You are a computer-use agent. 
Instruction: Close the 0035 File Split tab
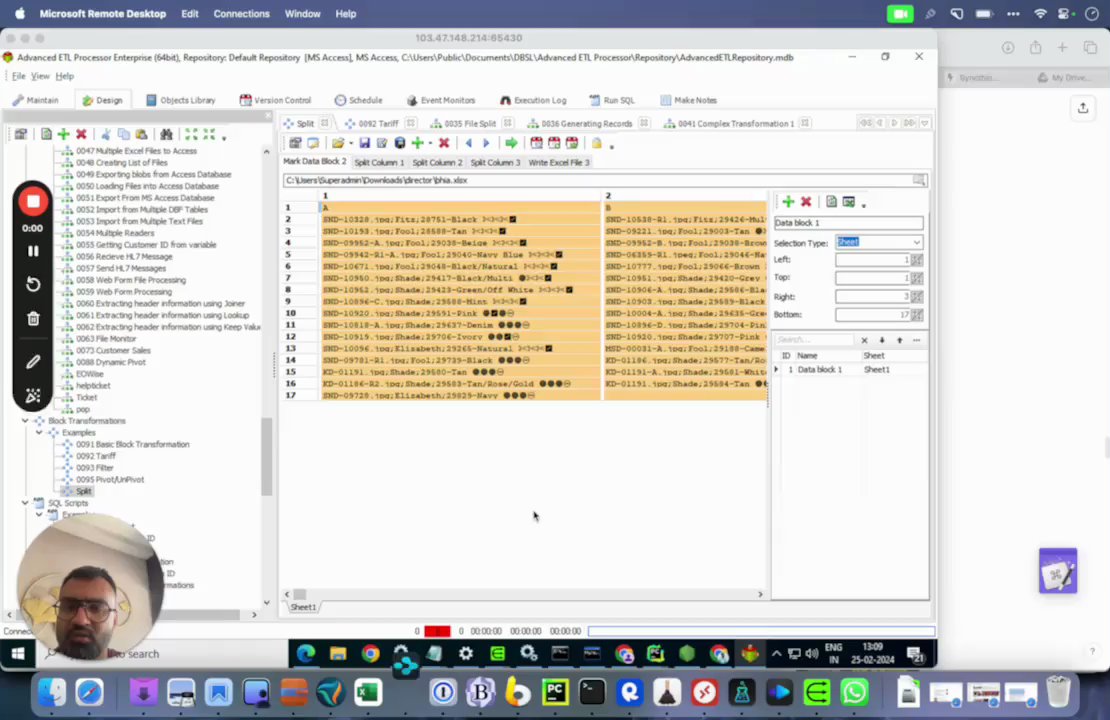point(508,123)
